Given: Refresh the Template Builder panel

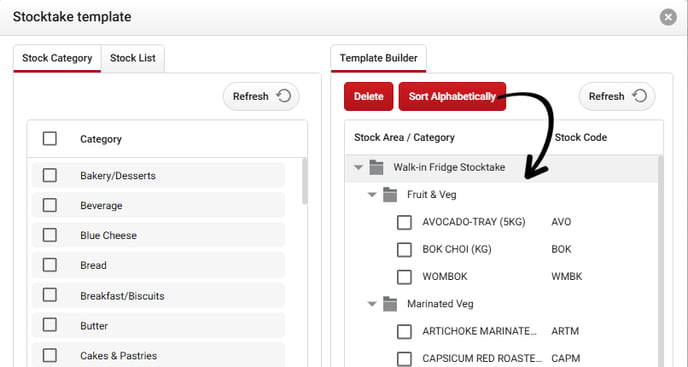Looking at the screenshot, I should 617,96.
